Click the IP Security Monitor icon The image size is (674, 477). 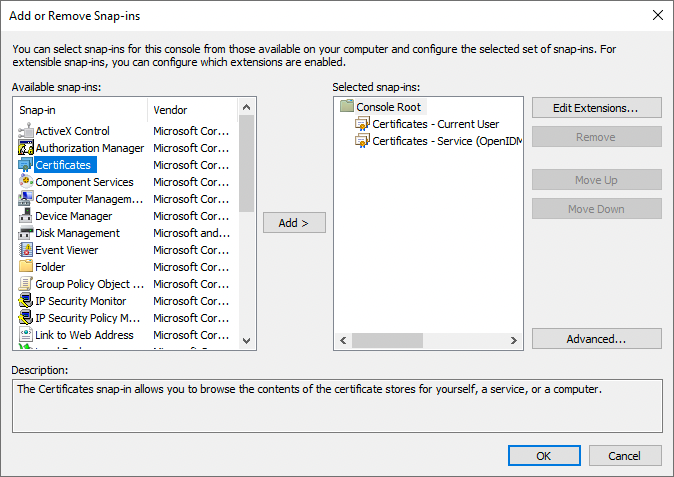coord(26,301)
